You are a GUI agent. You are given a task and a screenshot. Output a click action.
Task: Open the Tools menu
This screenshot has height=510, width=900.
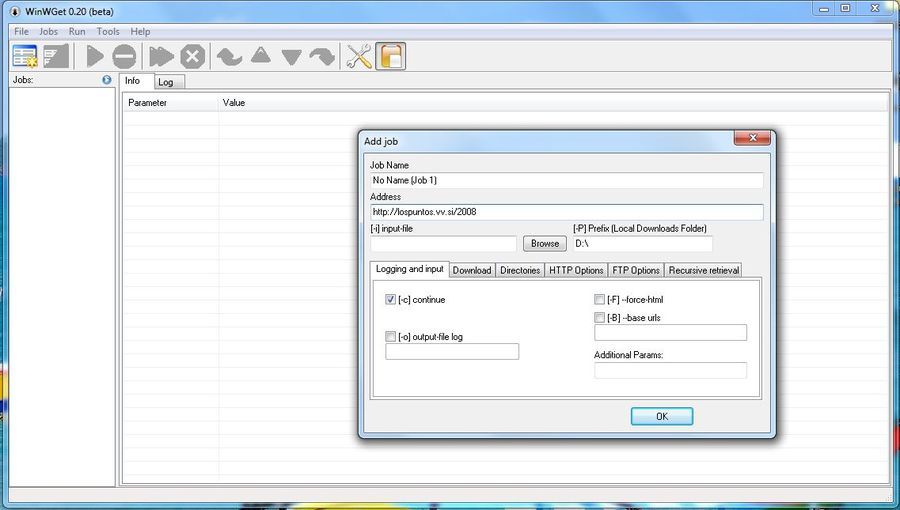(x=108, y=32)
